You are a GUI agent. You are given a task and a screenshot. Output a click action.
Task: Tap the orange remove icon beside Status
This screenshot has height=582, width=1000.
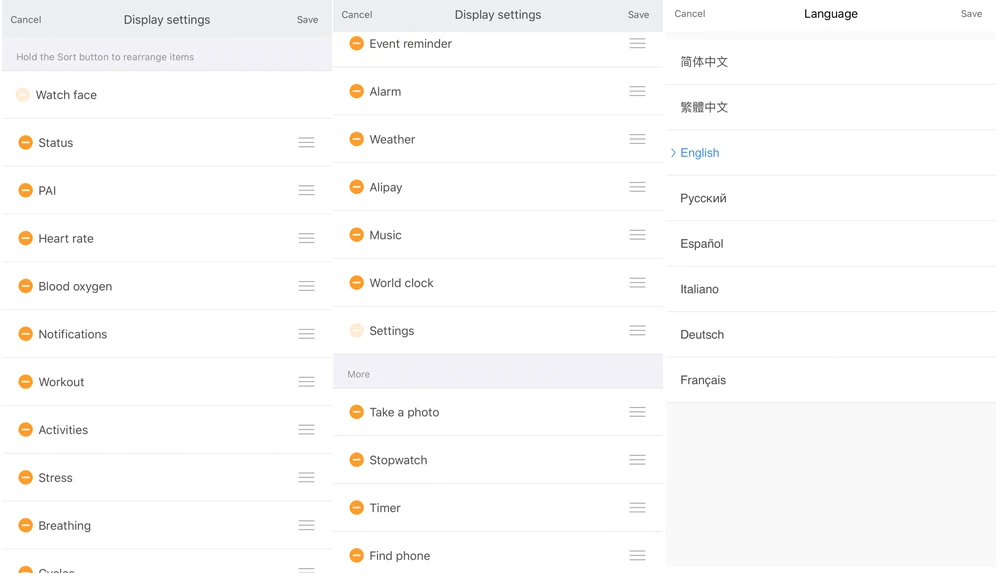pyautogui.click(x=26, y=143)
